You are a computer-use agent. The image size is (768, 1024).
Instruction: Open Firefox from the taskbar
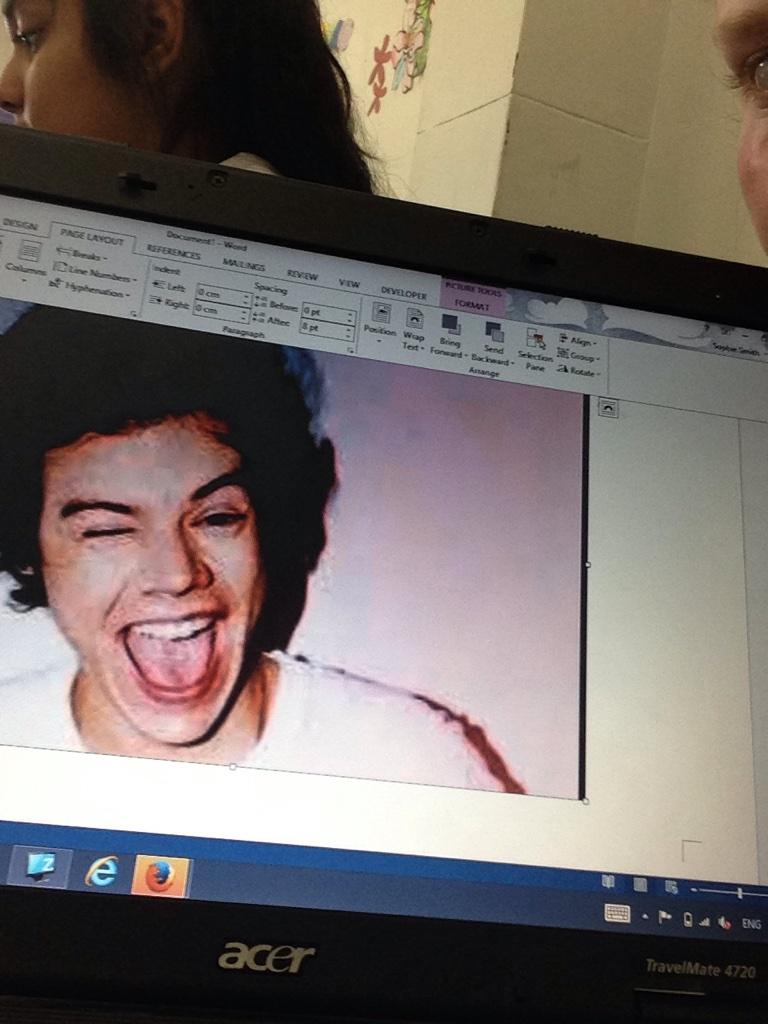pos(161,877)
